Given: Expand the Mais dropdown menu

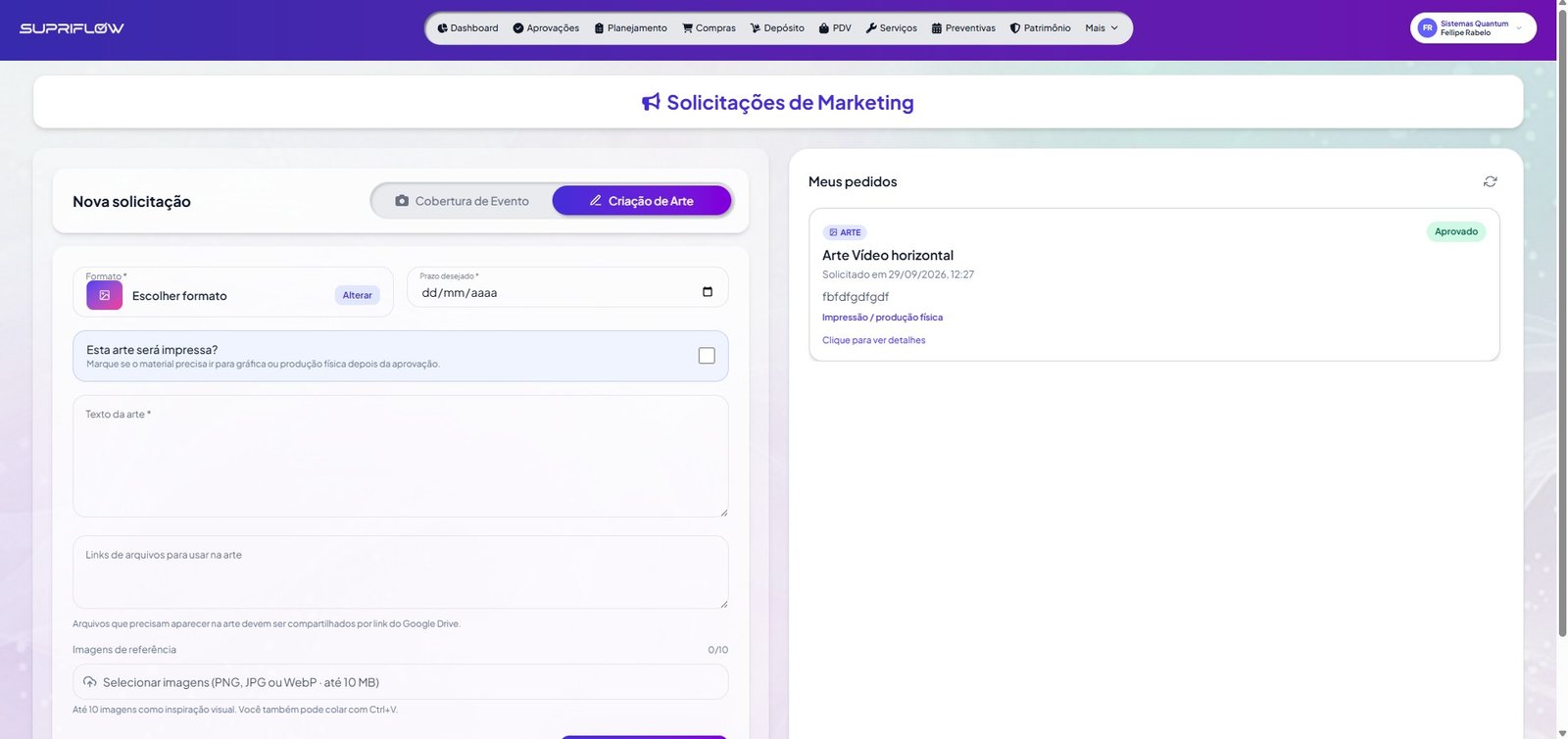Looking at the screenshot, I should (1102, 28).
